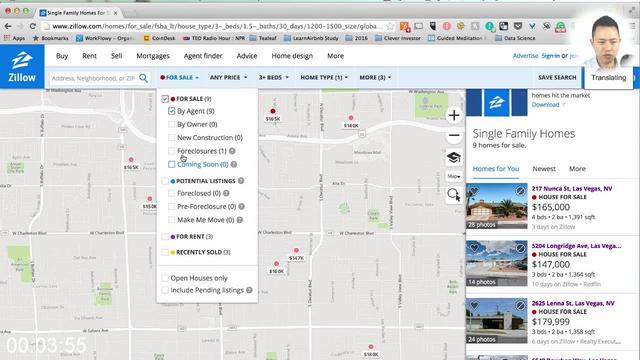Click the Coming Soon help question icon

234,164
